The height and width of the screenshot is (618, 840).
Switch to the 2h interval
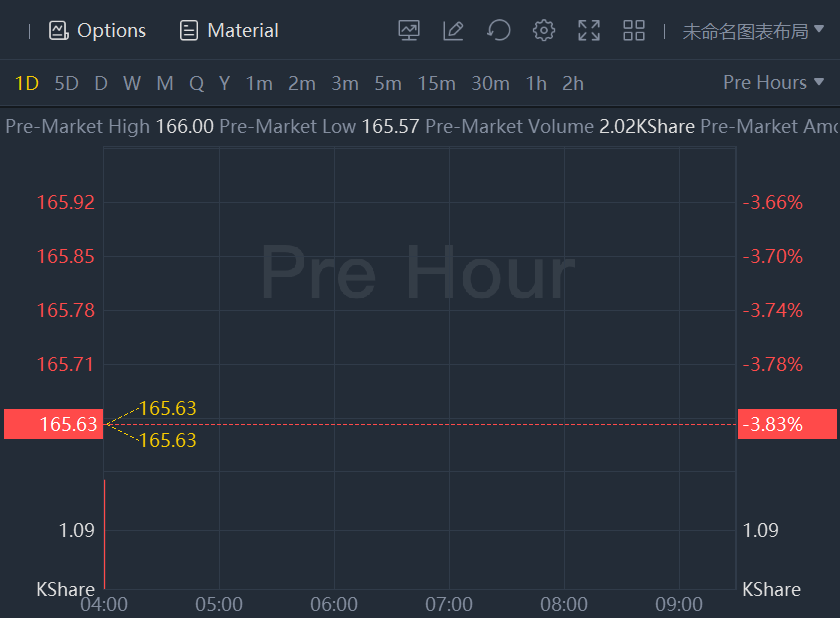pos(573,83)
